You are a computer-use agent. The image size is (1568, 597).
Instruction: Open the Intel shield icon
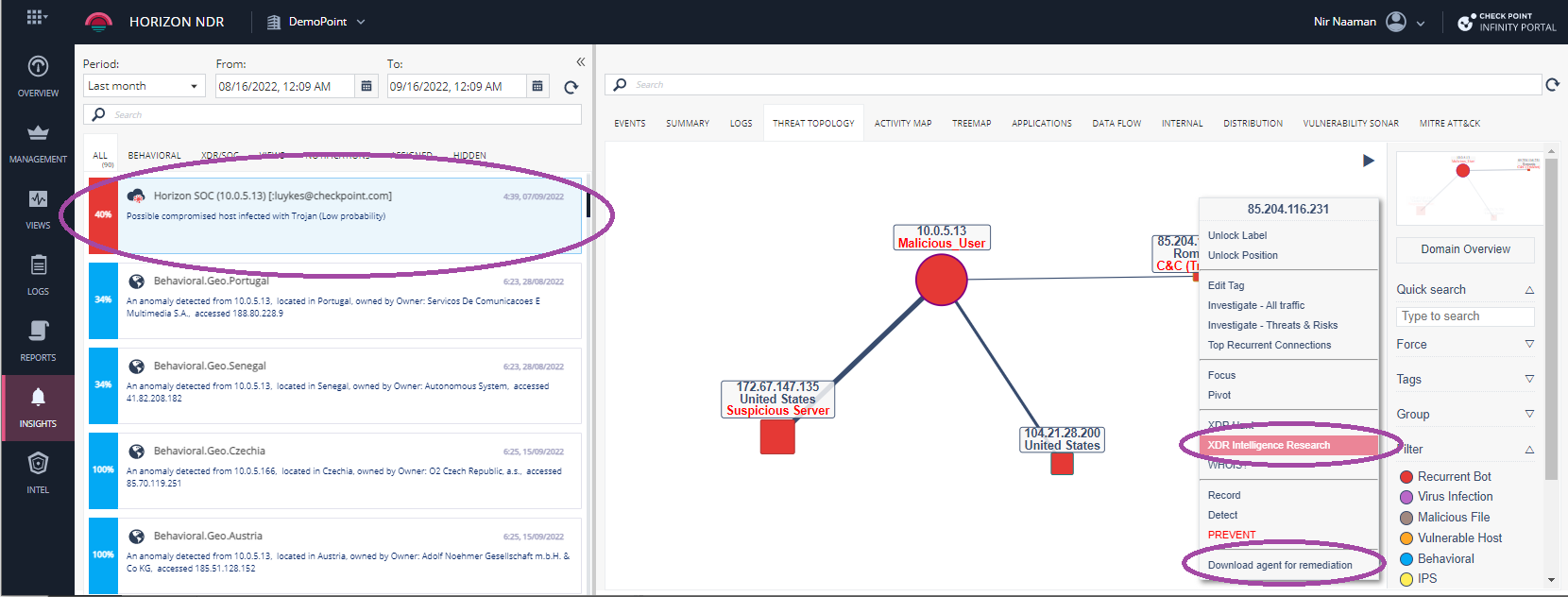pyautogui.click(x=38, y=472)
